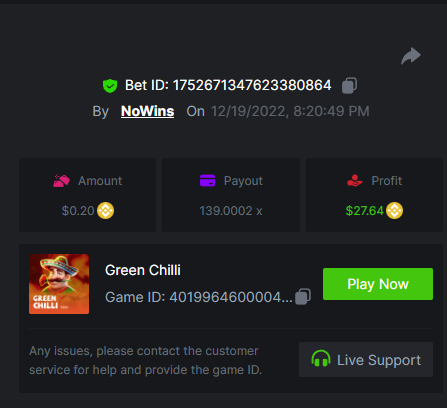Copy the Bet ID with the copy icon
The image size is (447, 408).
(349, 85)
